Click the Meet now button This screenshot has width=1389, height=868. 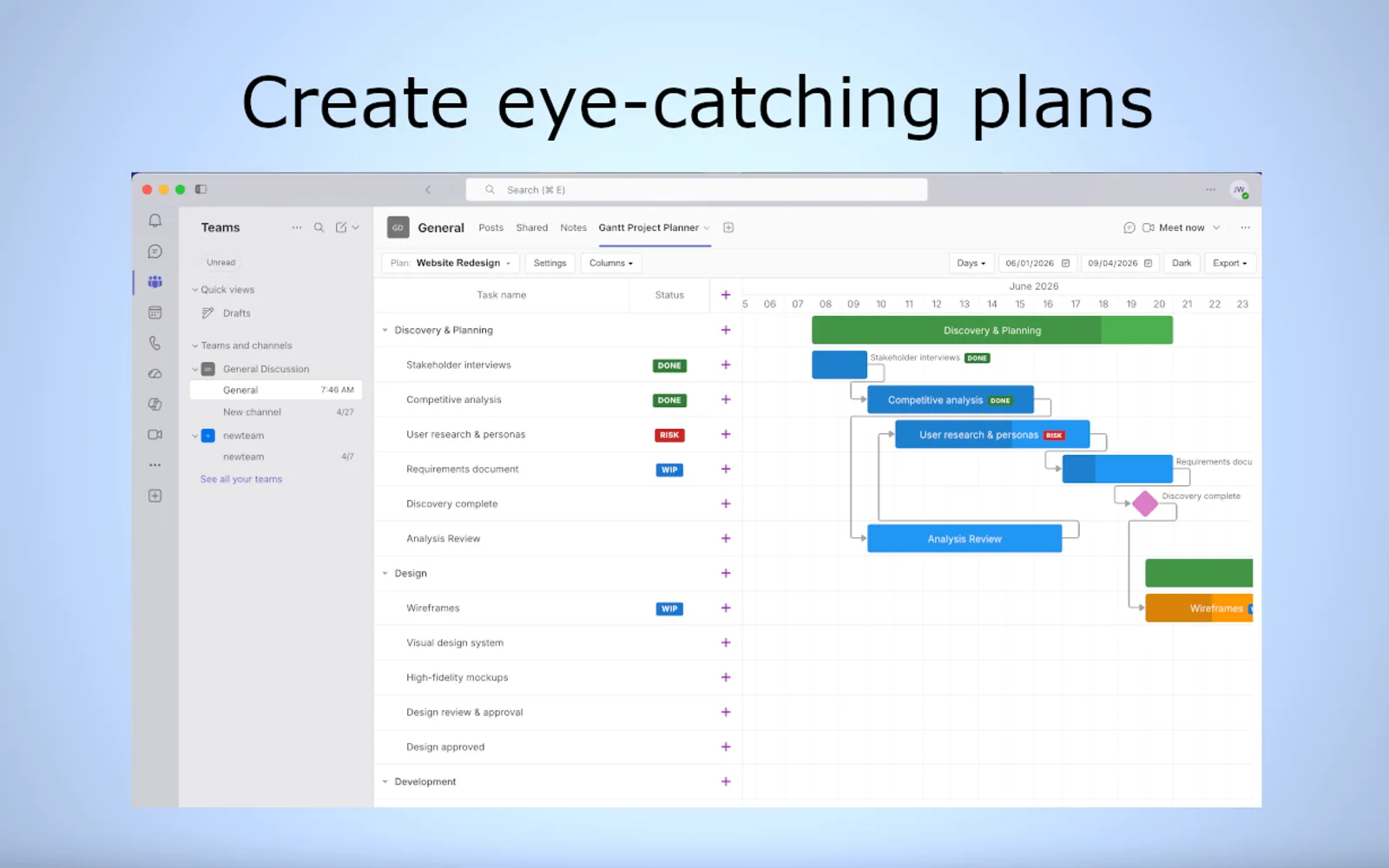point(1173,227)
